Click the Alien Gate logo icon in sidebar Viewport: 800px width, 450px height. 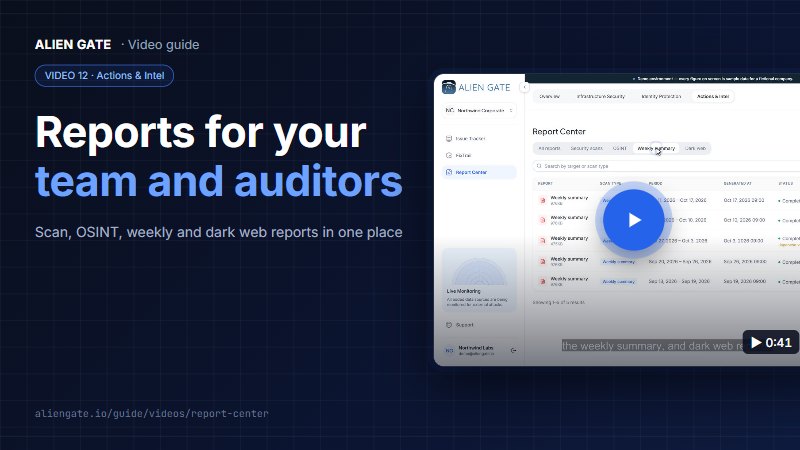click(x=448, y=87)
